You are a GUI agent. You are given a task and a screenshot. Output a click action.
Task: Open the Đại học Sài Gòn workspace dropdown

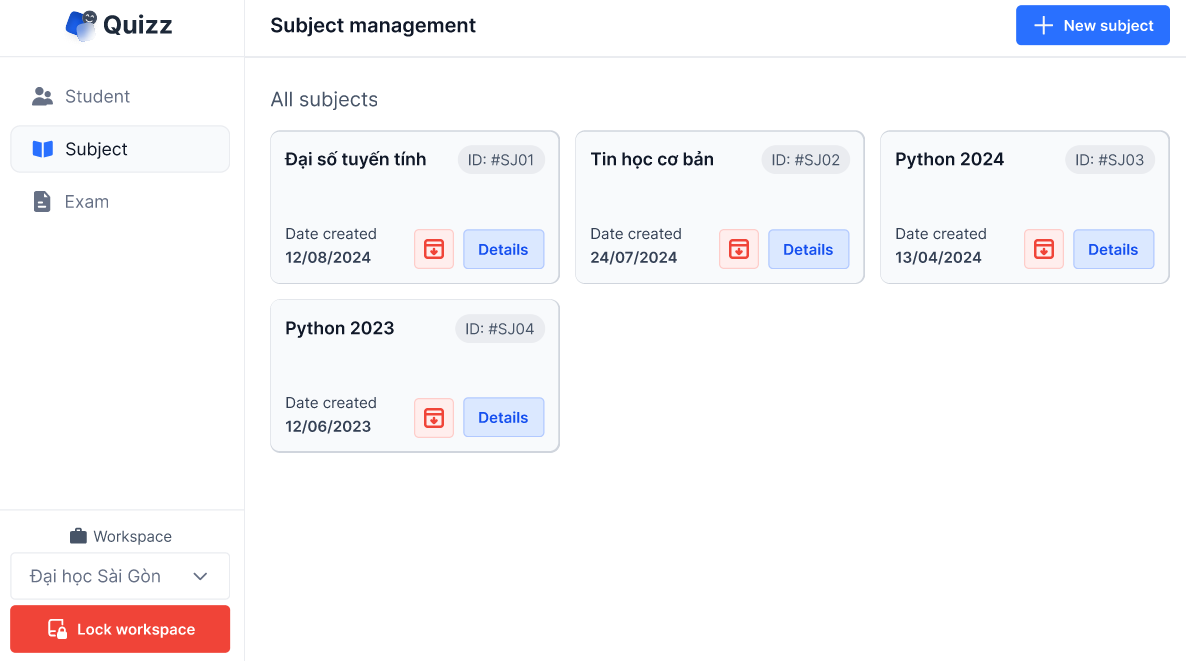click(x=110, y=576)
